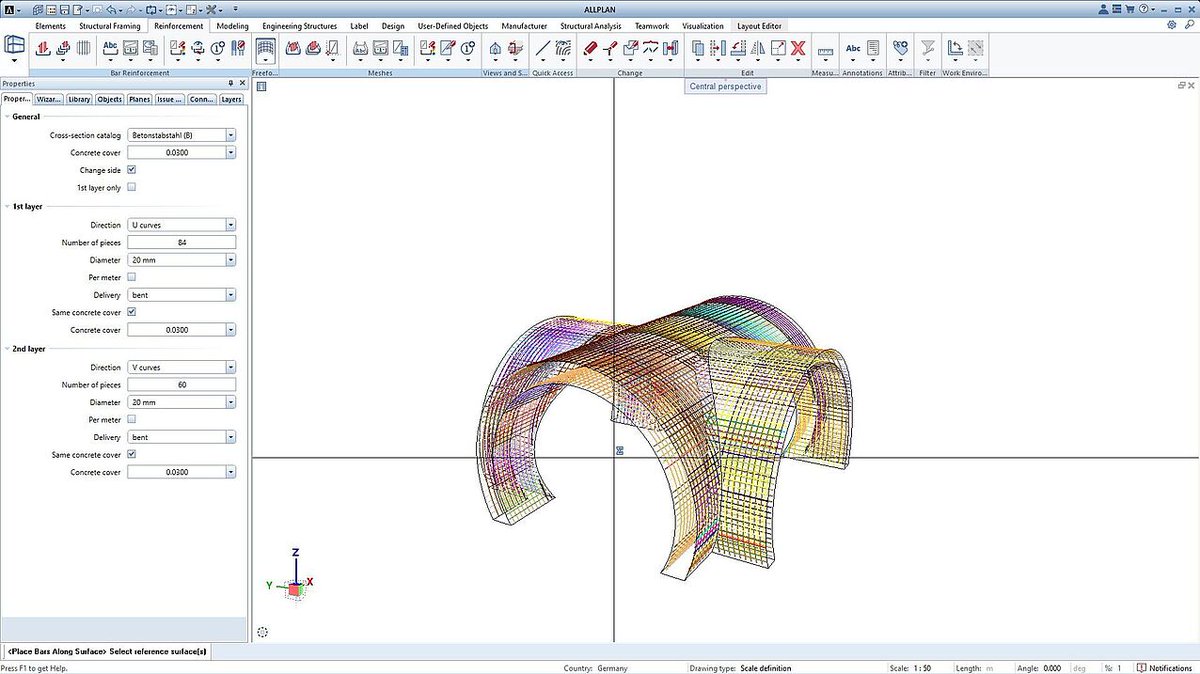Open the 1st layer Direction dropdown
The width and height of the screenshot is (1200, 674).
pos(231,225)
